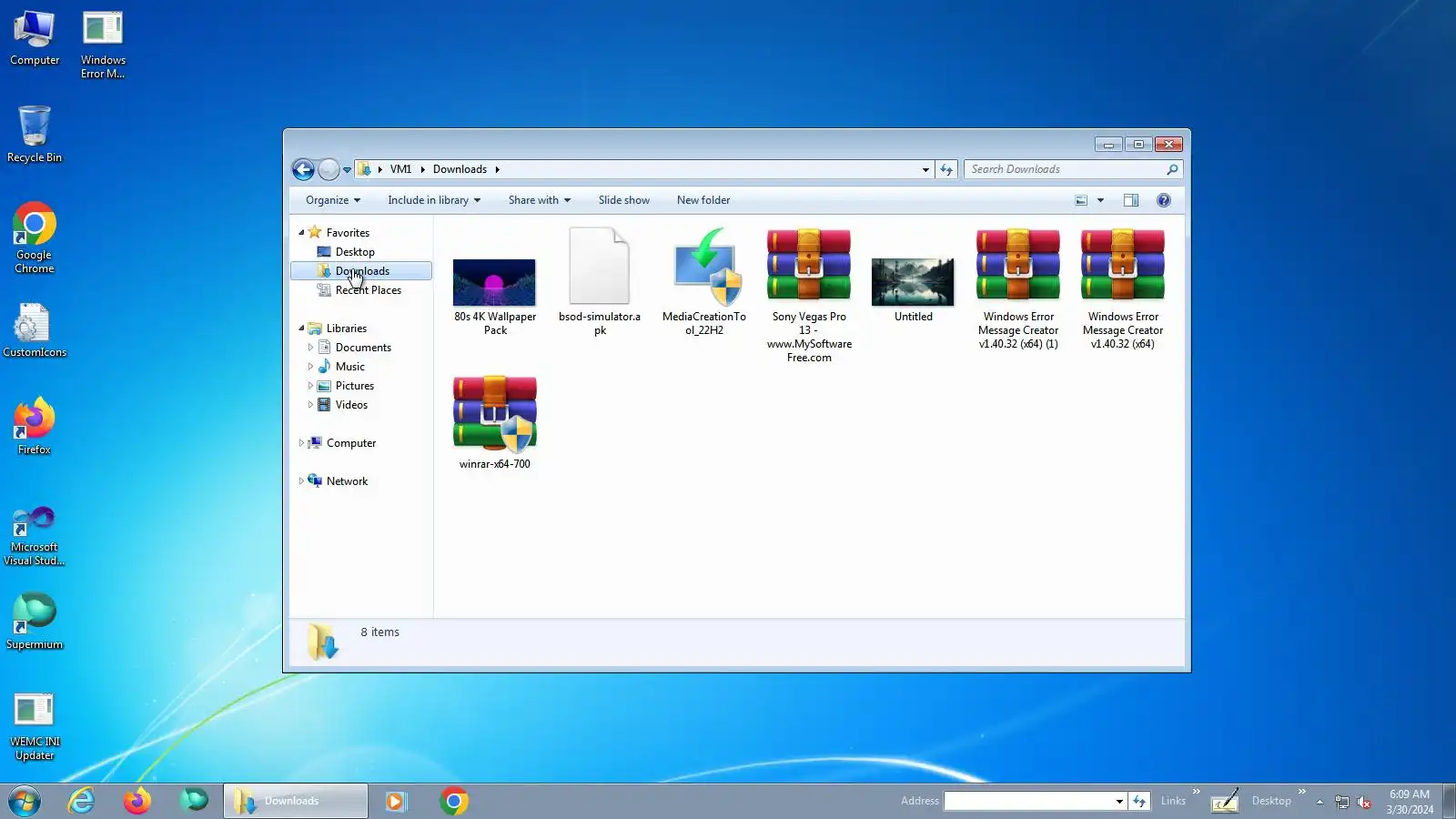Open the Share with menu
This screenshot has width=1456, height=819.
(x=540, y=200)
